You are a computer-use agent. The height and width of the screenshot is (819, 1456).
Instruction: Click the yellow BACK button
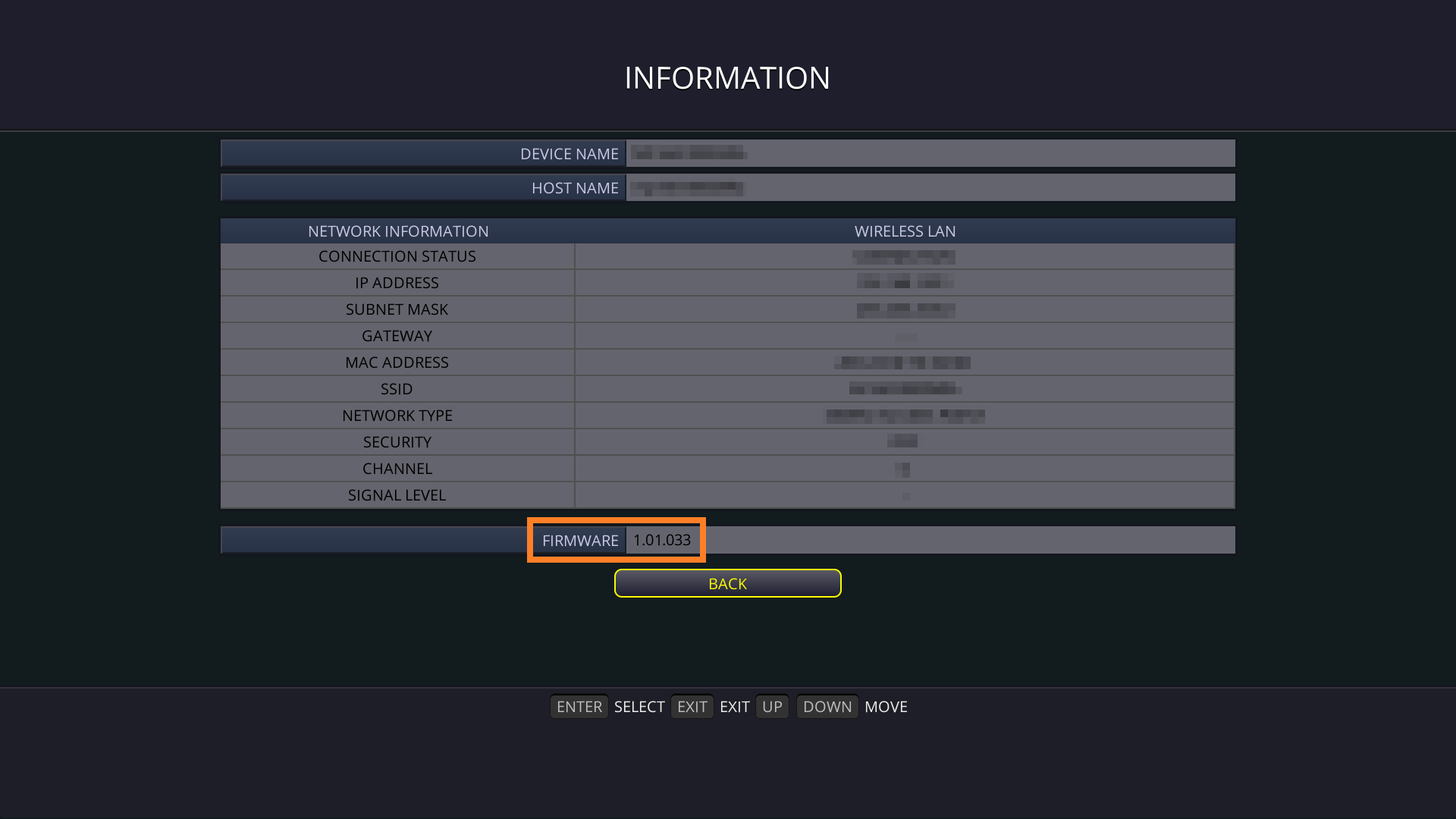point(727,583)
